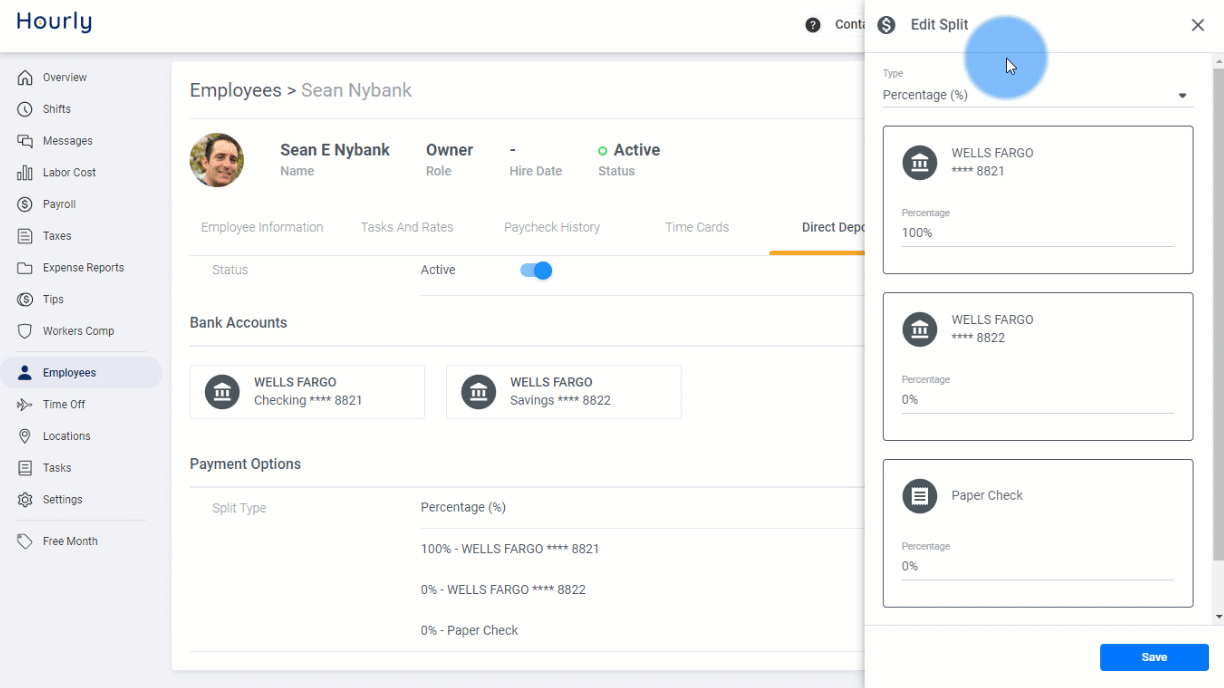The image size is (1224, 688).
Task: Click the Time Off airplane icon
Action: 25,404
